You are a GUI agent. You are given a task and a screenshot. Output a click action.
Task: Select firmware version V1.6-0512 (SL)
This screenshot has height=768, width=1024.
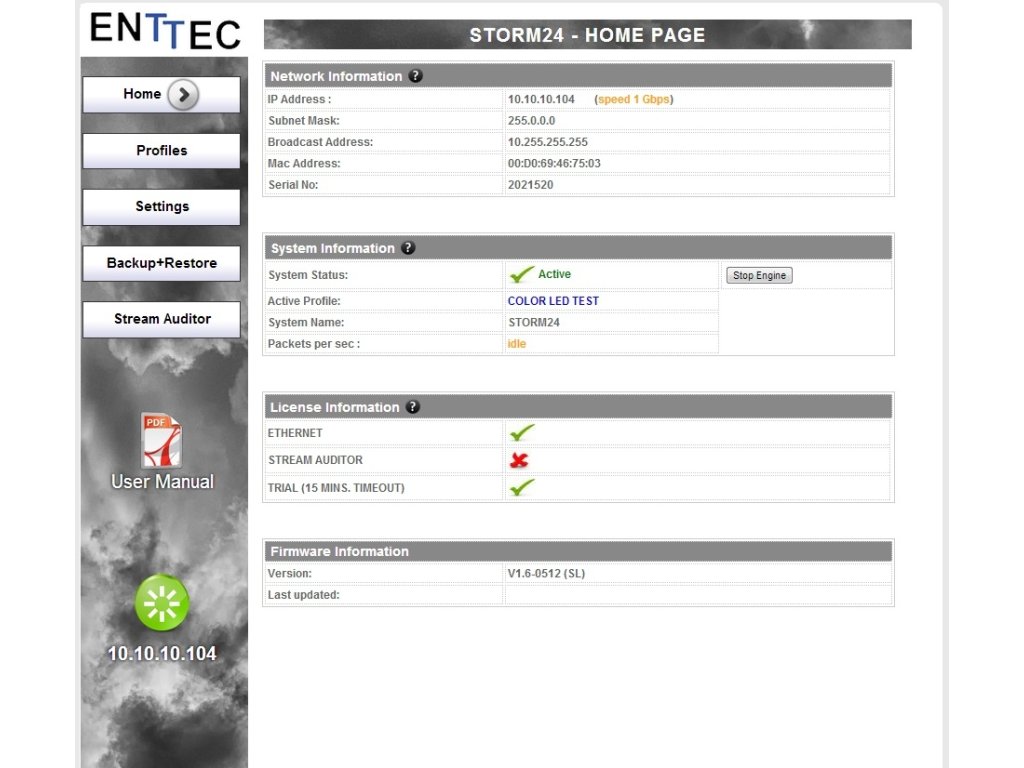coord(546,573)
